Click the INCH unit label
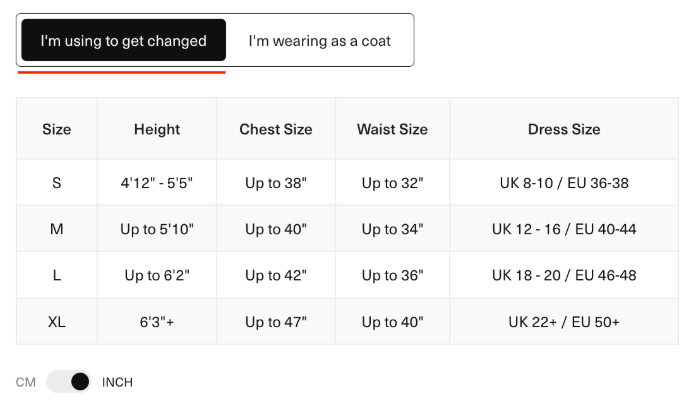The height and width of the screenshot is (400, 695). click(x=117, y=382)
